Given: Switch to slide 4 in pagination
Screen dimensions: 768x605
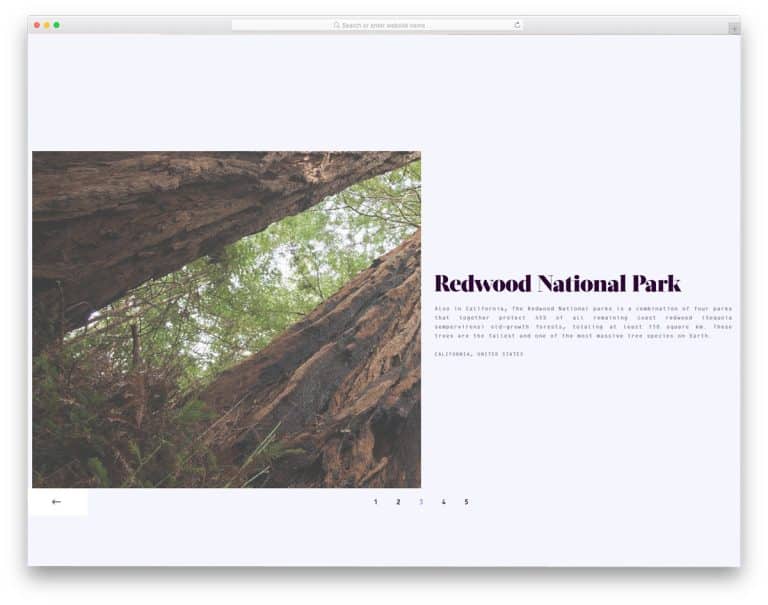Looking at the screenshot, I should (x=444, y=502).
